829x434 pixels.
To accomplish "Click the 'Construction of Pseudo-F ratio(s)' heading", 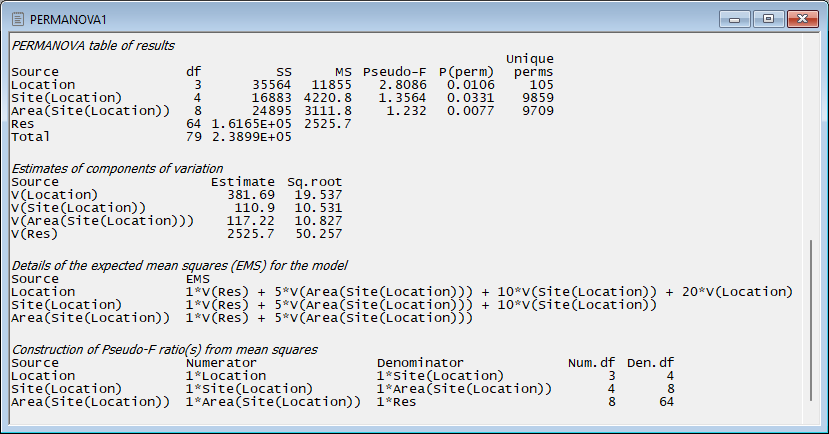I will pos(164,348).
